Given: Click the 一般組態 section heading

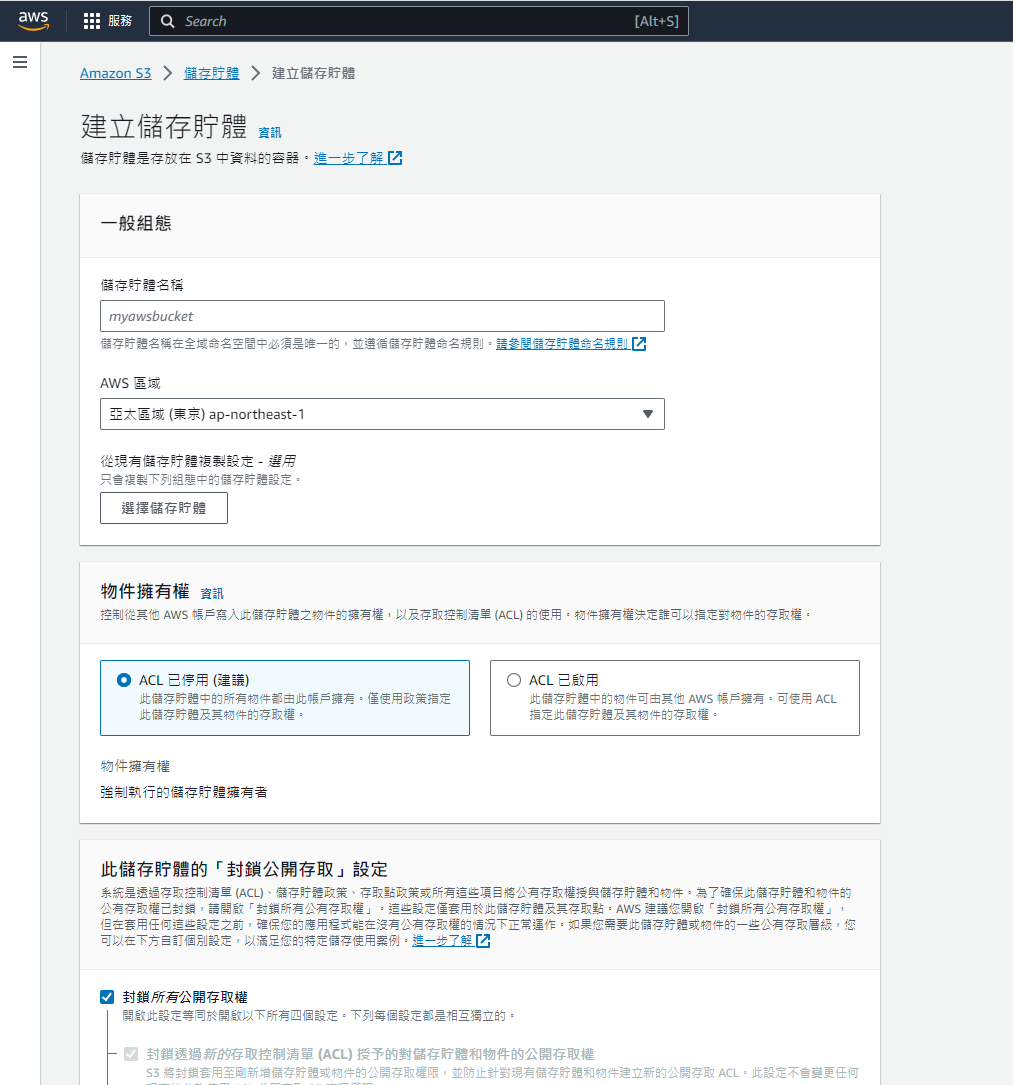Looking at the screenshot, I should pos(136,224).
